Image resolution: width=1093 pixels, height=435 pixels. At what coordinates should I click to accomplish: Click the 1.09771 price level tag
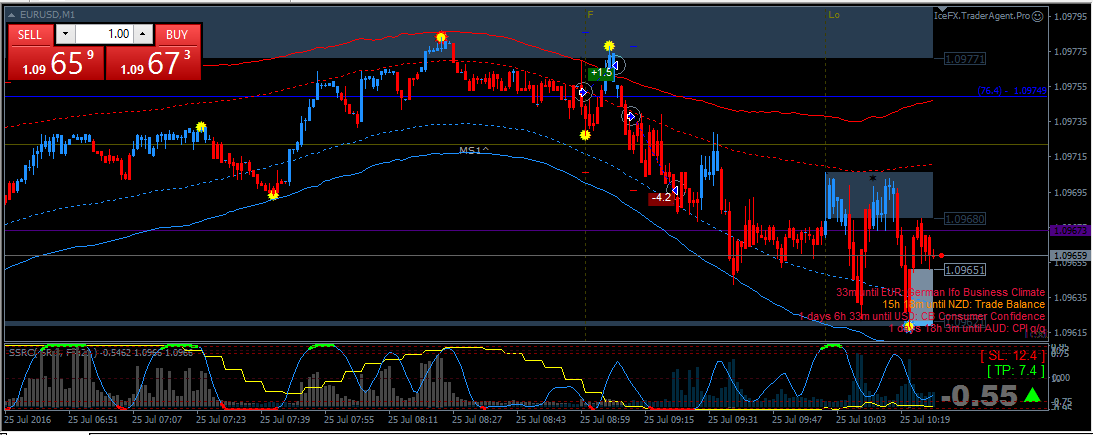click(965, 59)
